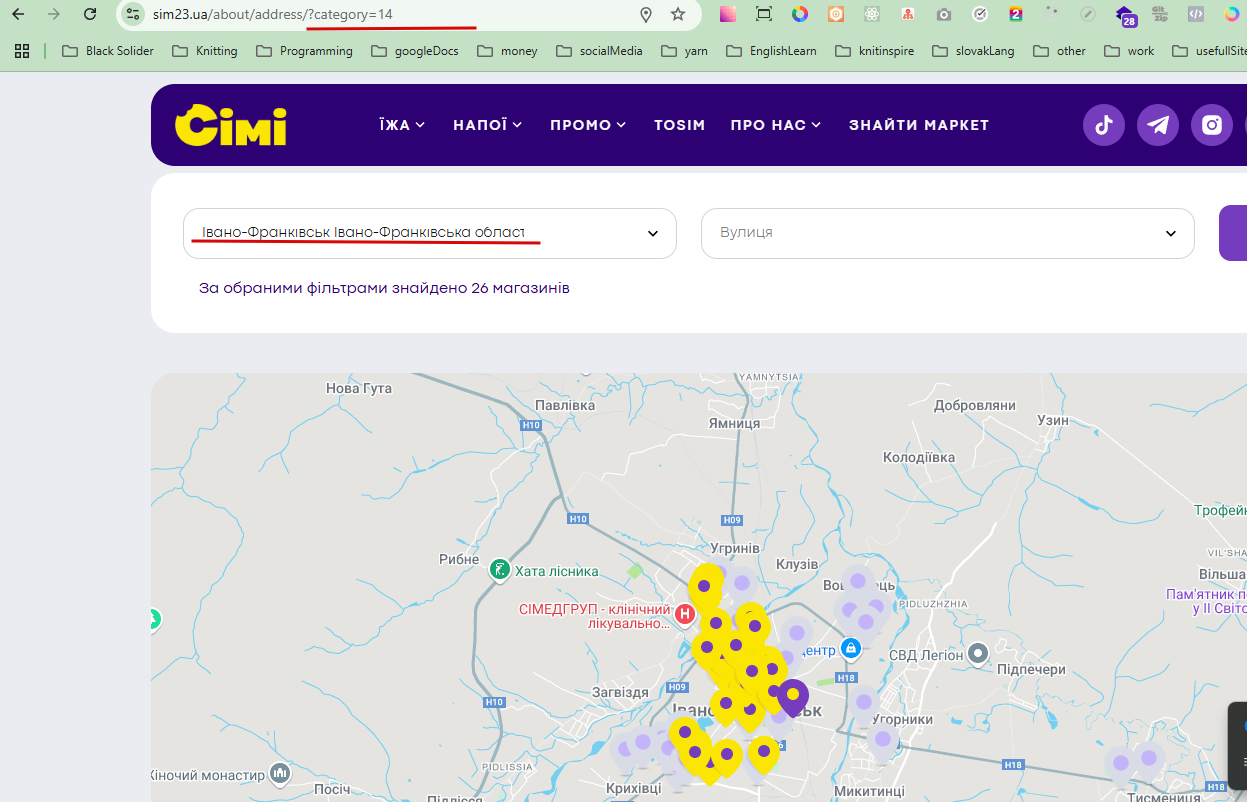Open the colorful number 2 extension
Viewport: 1247px width, 802px height.
coord(1016,14)
